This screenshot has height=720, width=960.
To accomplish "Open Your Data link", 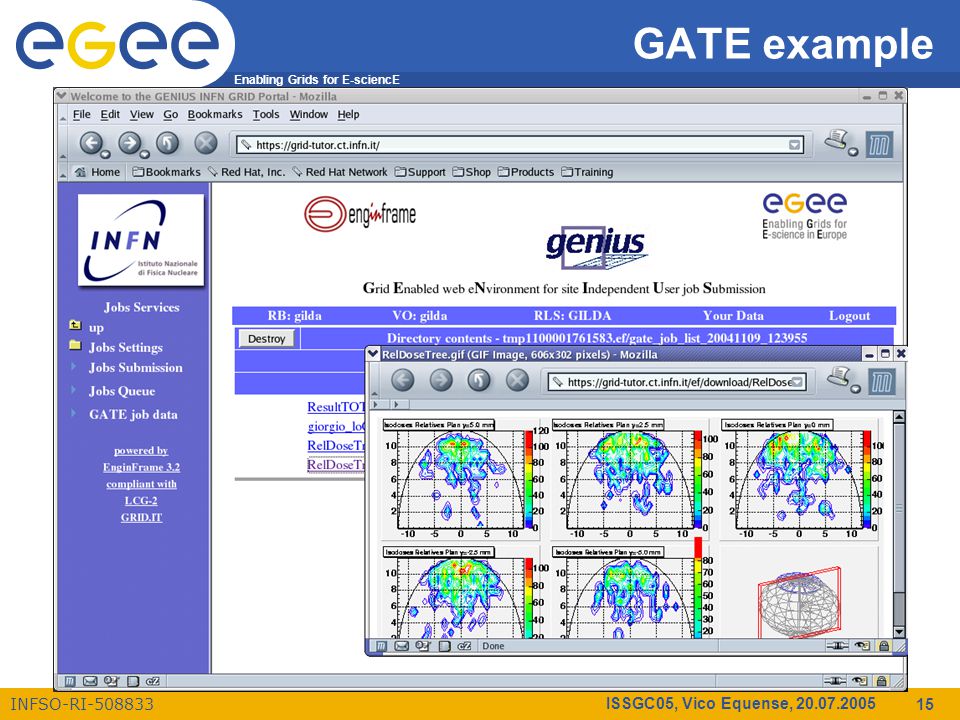I will [x=733, y=316].
